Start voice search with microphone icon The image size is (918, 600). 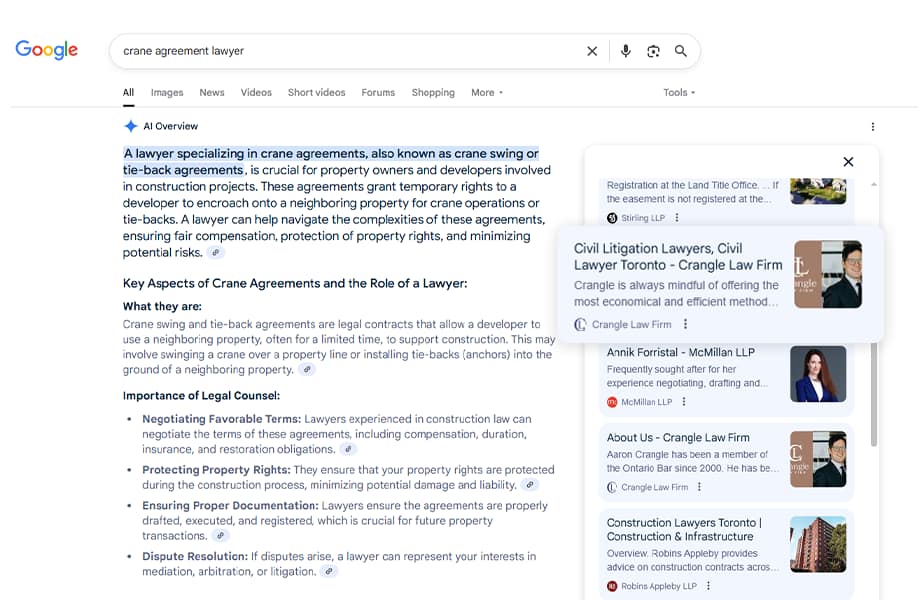pyautogui.click(x=626, y=51)
